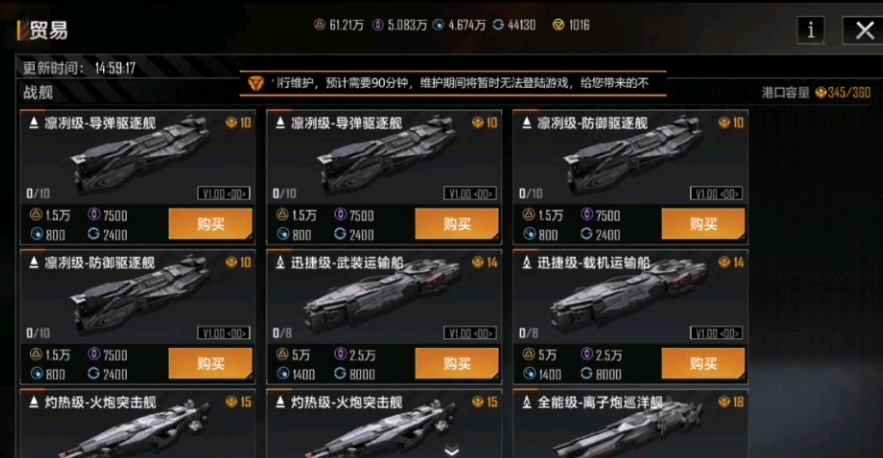Image resolution: width=883 pixels, height=458 pixels.
Task: Buy the 凛冽级-防御驱逐舰 in the second row
Action: click(x=210, y=363)
